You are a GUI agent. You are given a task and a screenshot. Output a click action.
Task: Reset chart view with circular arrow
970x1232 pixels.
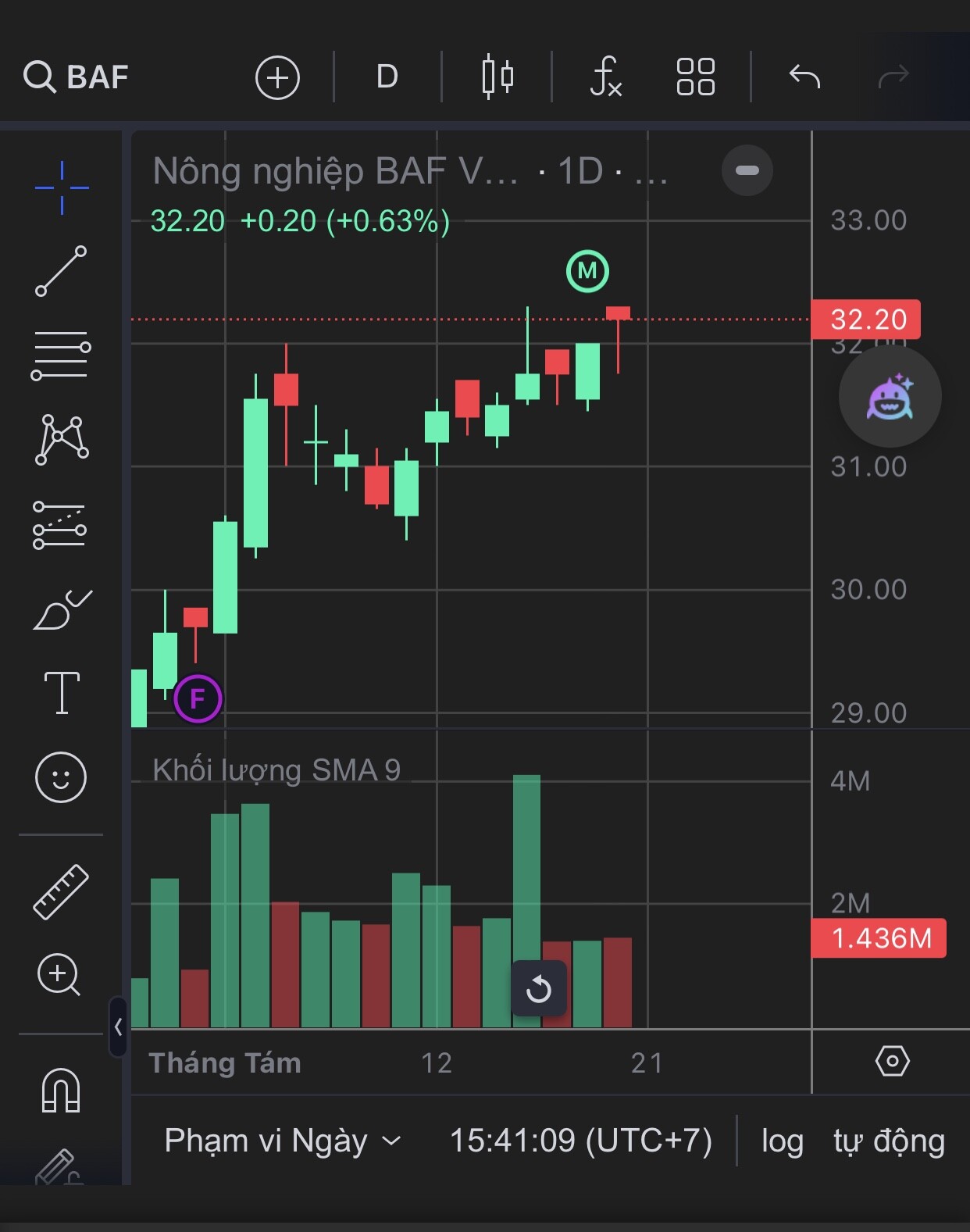[538, 989]
